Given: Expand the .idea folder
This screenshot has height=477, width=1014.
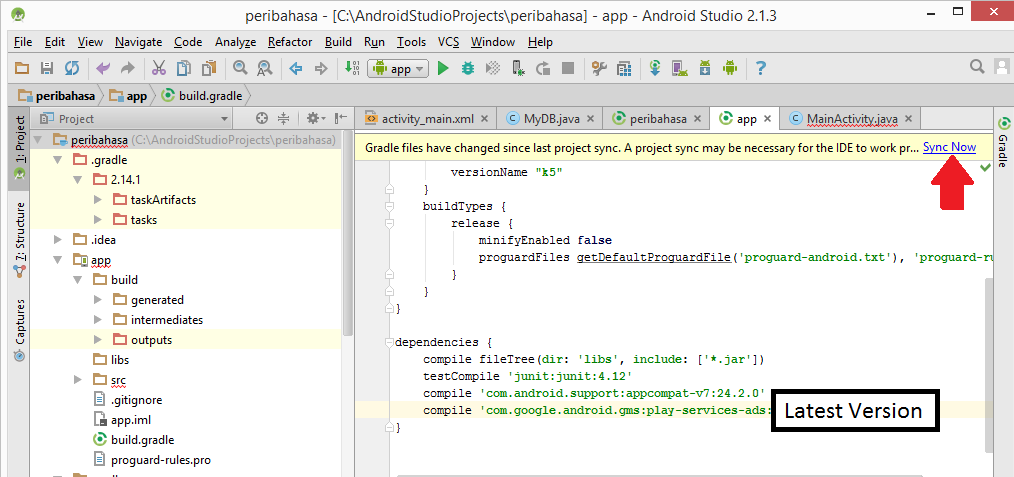Looking at the screenshot, I should (x=58, y=240).
